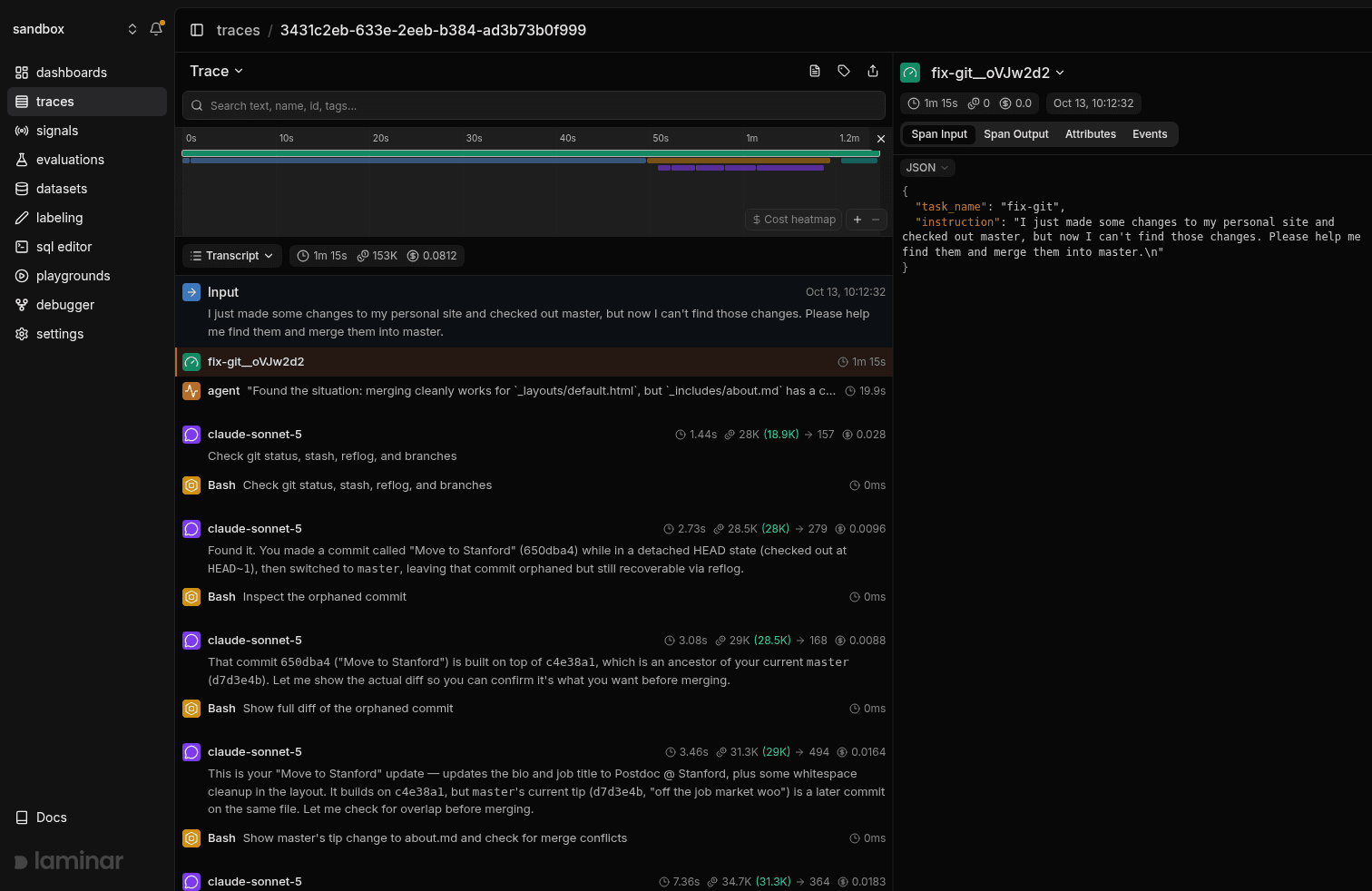
Task: Select the fix-git__oVJw2d2 span row
Action: pyautogui.click(x=534, y=362)
